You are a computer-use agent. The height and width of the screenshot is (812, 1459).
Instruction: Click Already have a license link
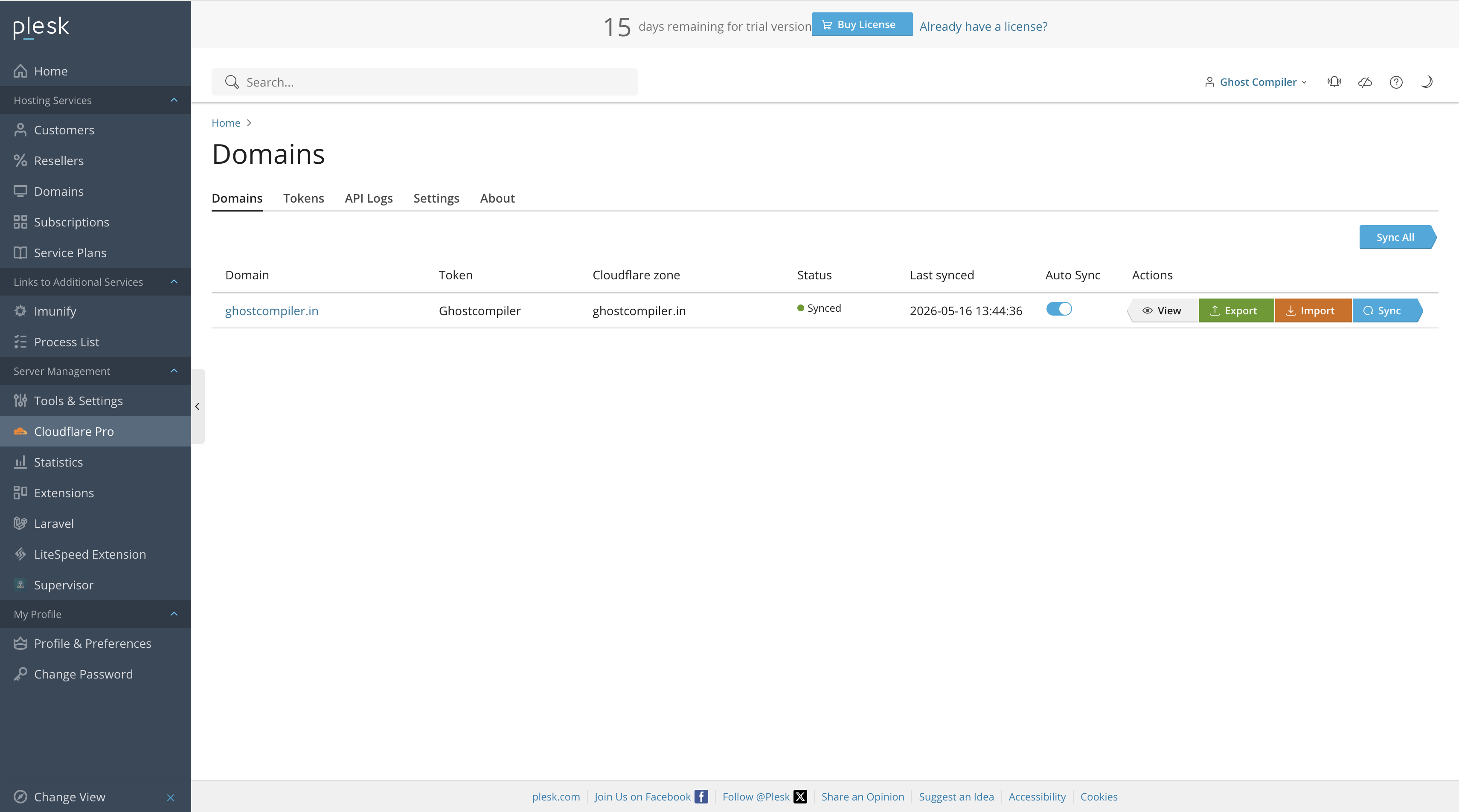983,26
